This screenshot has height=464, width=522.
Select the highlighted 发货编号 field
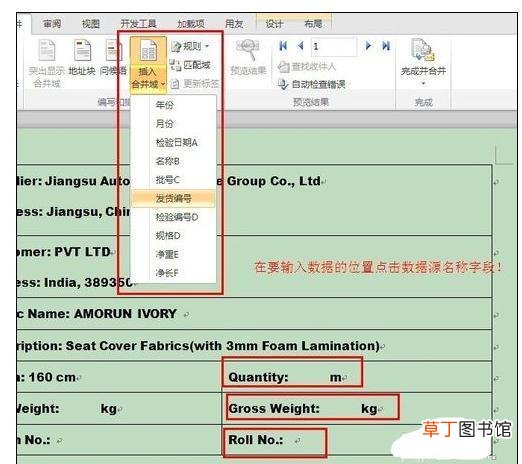pos(173,198)
